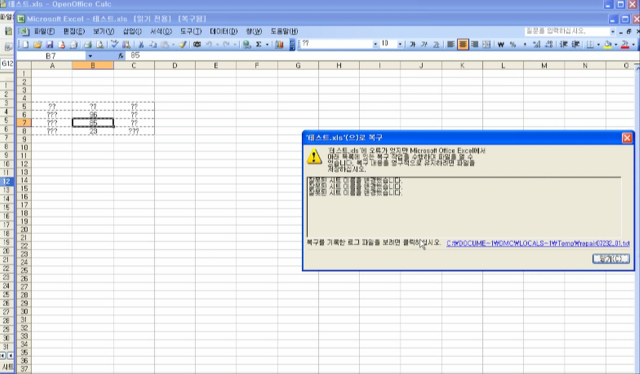Screen dimensions: 640x374
Task: Click the Increase Decimal icon
Action: pyautogui.click(x=537, y=44)
